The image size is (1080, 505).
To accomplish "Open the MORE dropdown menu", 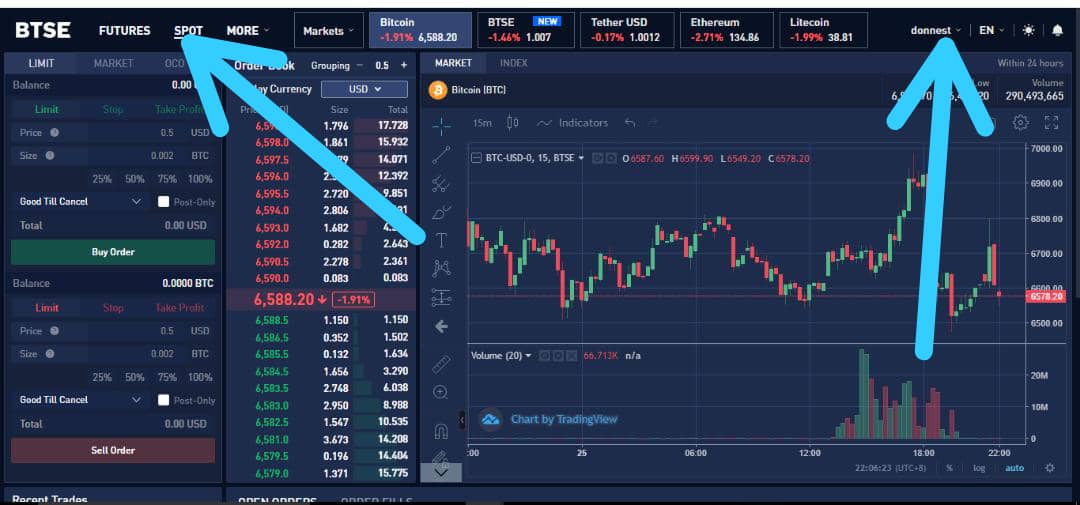I will [248, 30].
